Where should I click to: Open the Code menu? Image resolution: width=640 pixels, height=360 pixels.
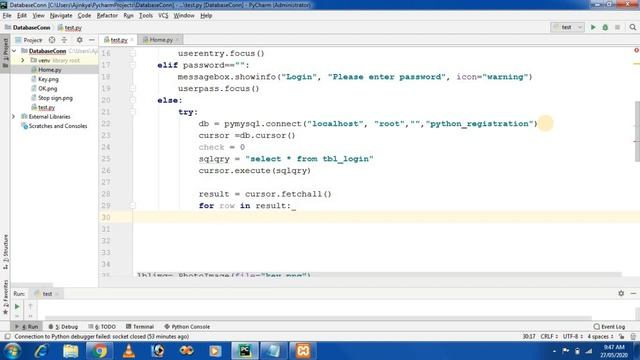[84, 16]
